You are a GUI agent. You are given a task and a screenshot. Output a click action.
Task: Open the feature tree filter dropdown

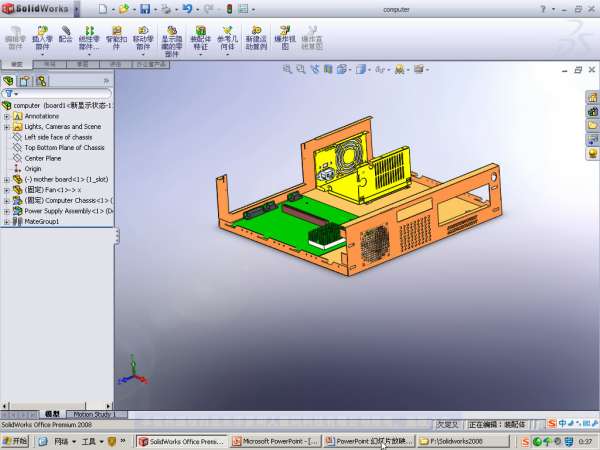10,93
